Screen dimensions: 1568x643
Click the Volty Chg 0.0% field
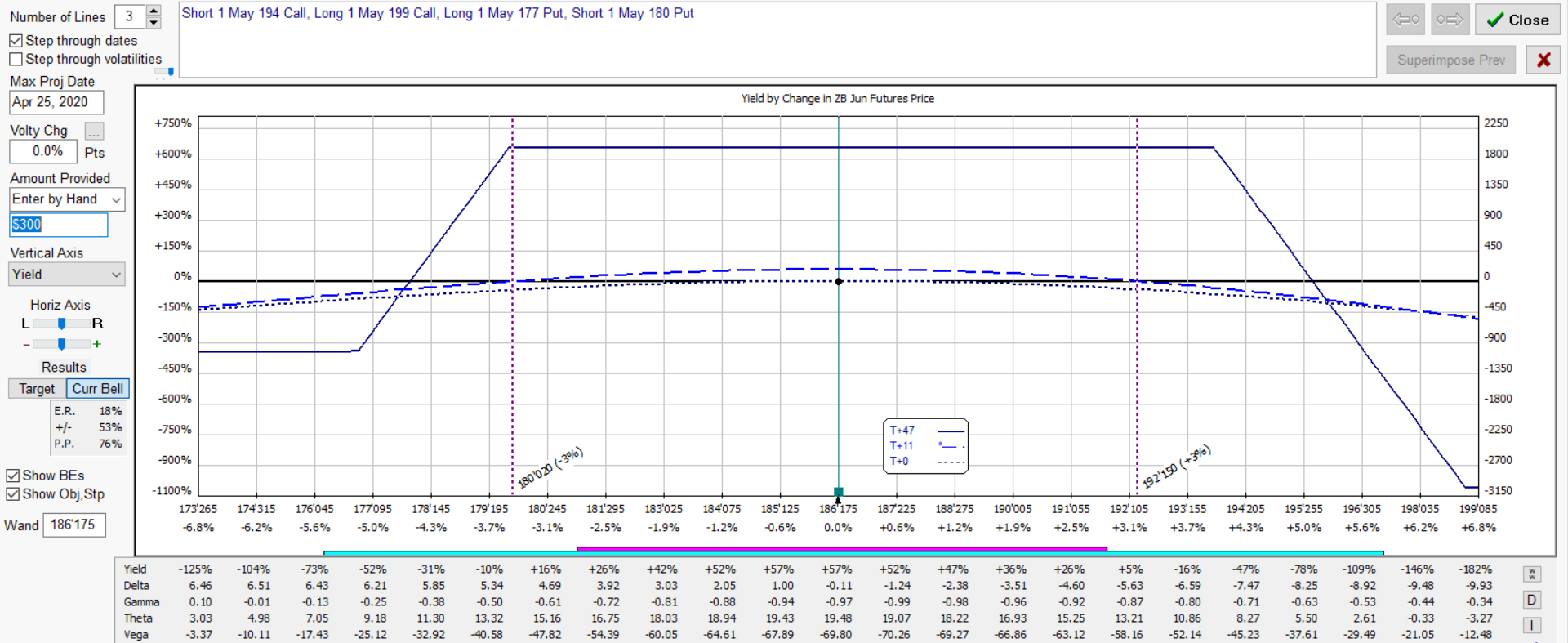point(43,151)
